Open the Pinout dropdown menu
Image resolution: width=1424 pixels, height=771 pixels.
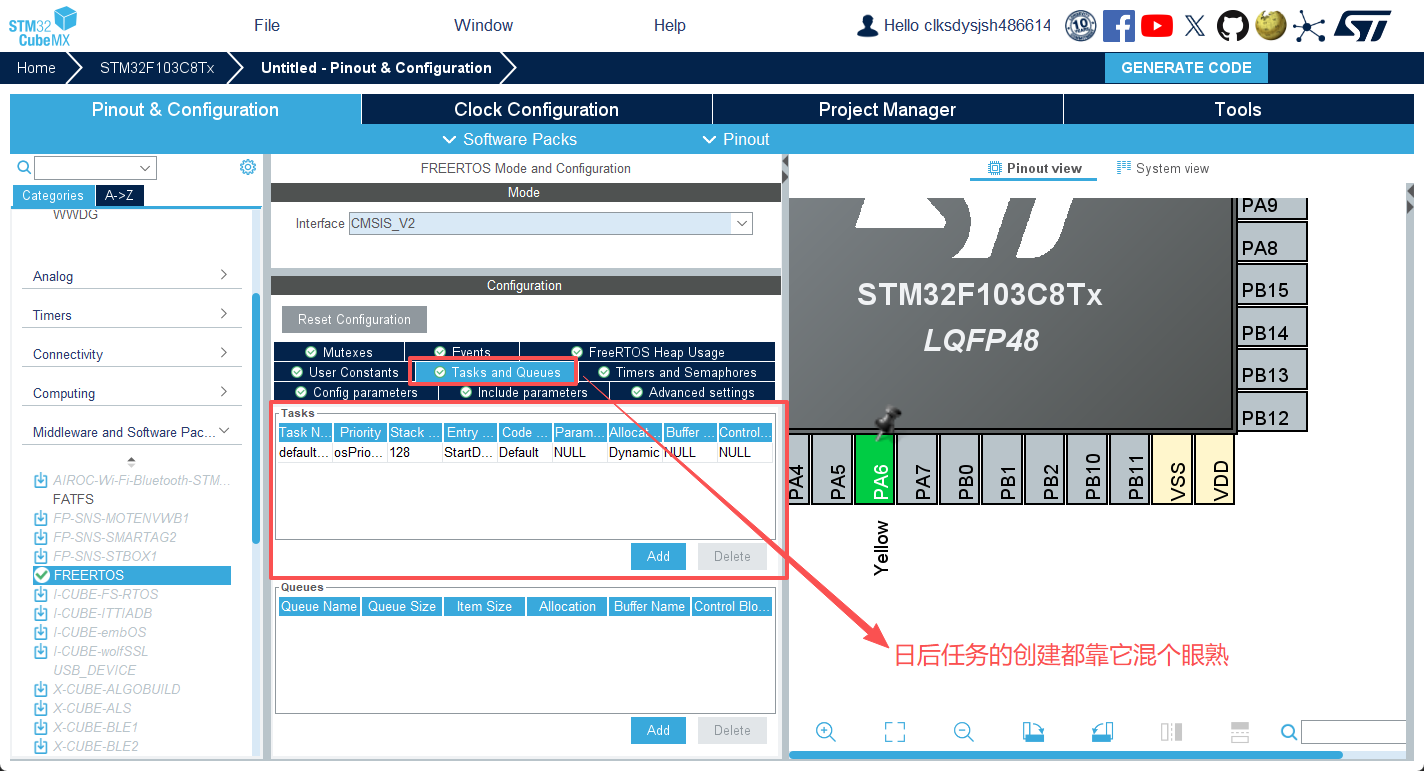[x=736, y=139]
